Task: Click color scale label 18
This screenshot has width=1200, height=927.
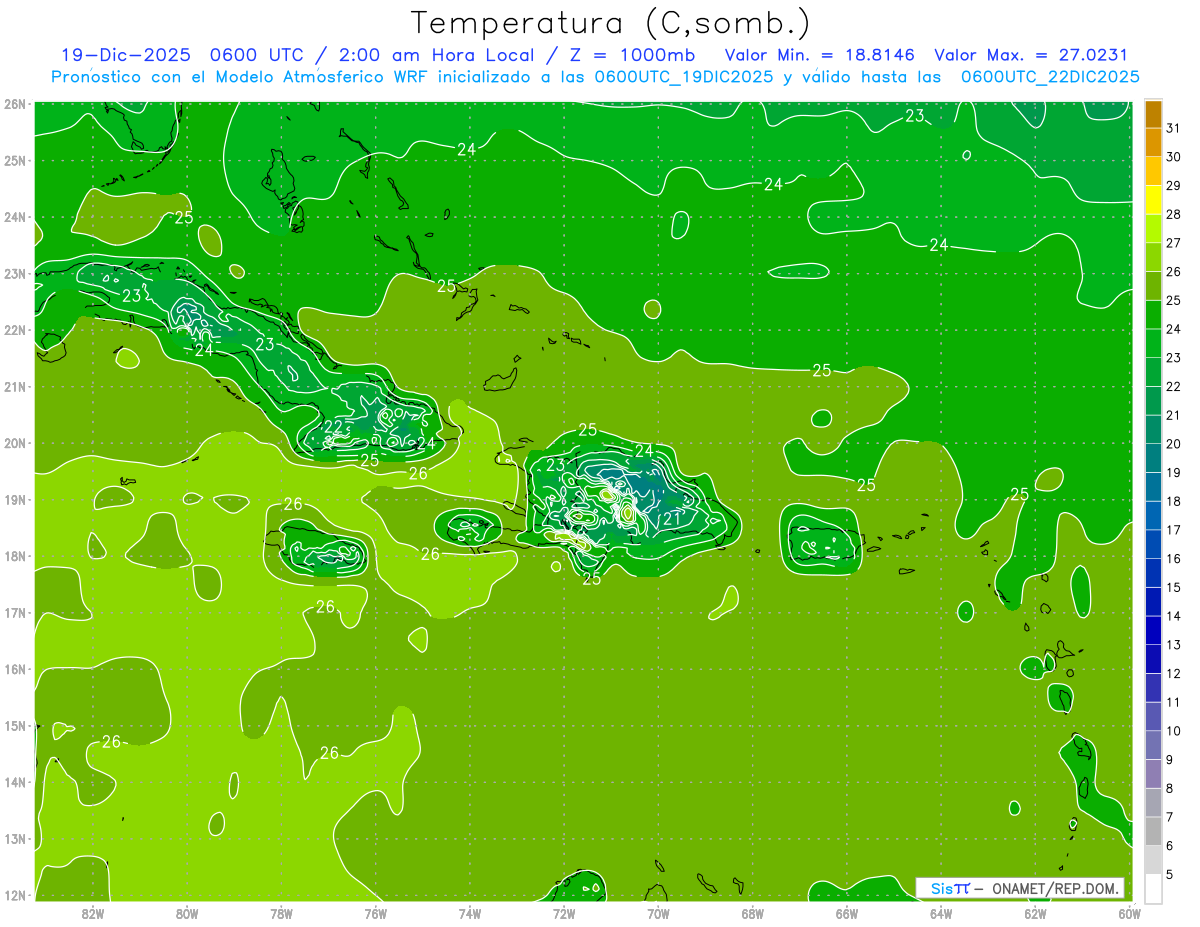Action: click(x=1173, y=501)
